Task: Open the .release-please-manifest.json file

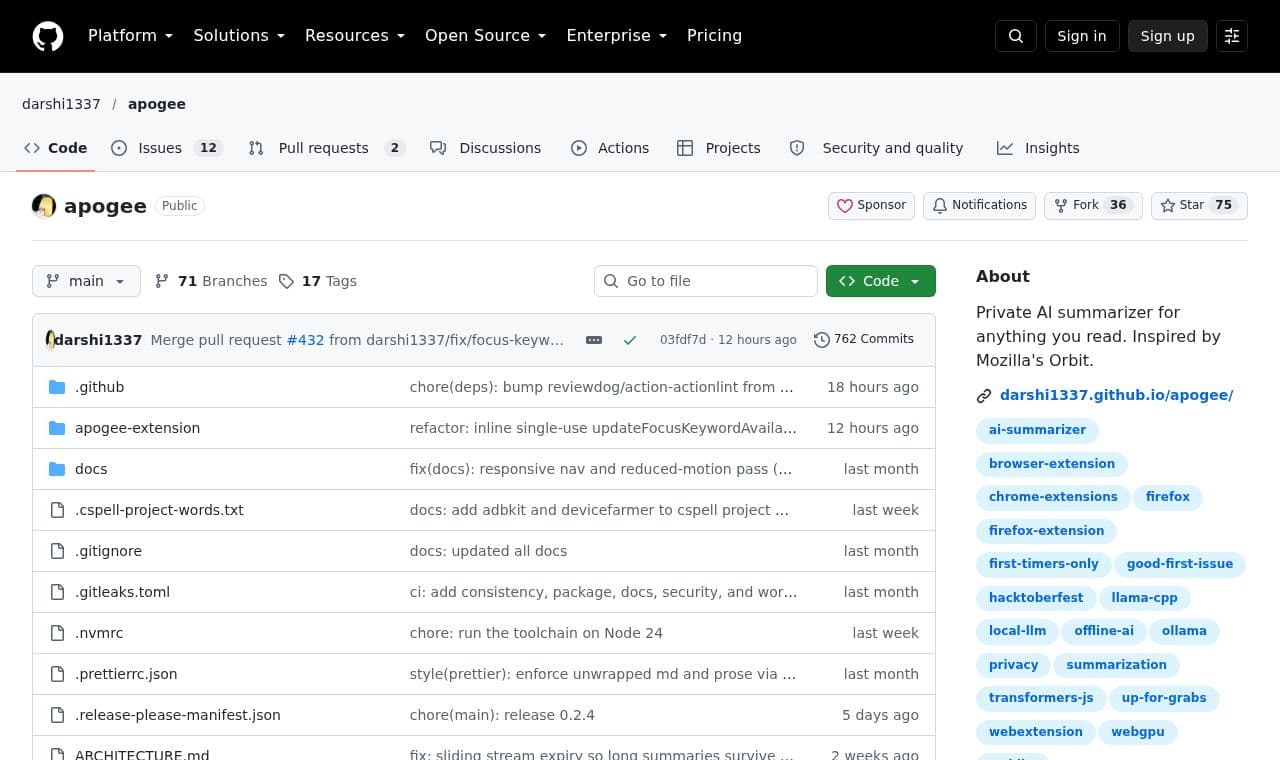Action: tap(178, 715)
